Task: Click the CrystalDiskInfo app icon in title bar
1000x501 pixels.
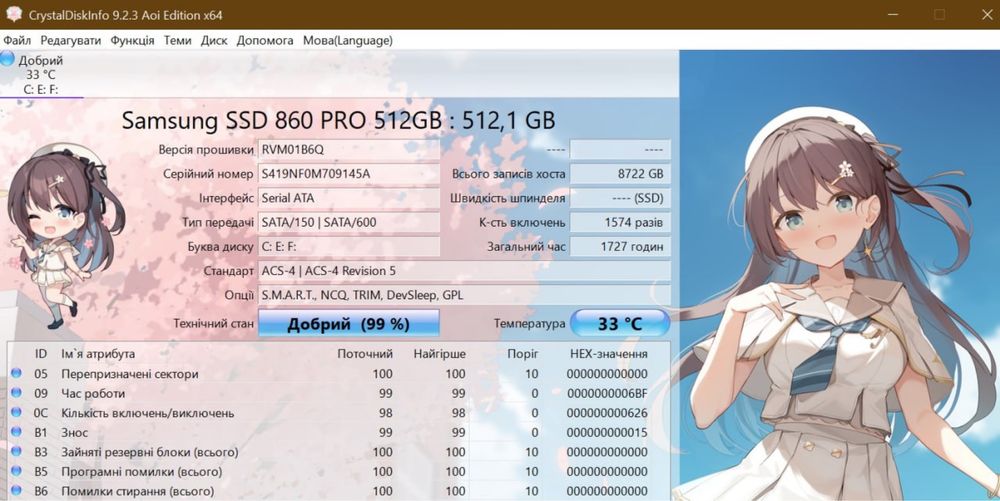Action: click(x=13, y=15)
